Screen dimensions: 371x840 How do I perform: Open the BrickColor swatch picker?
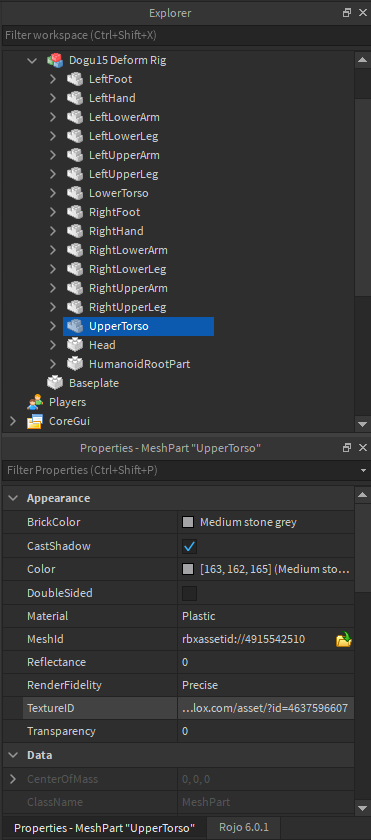tap(188, 522)
